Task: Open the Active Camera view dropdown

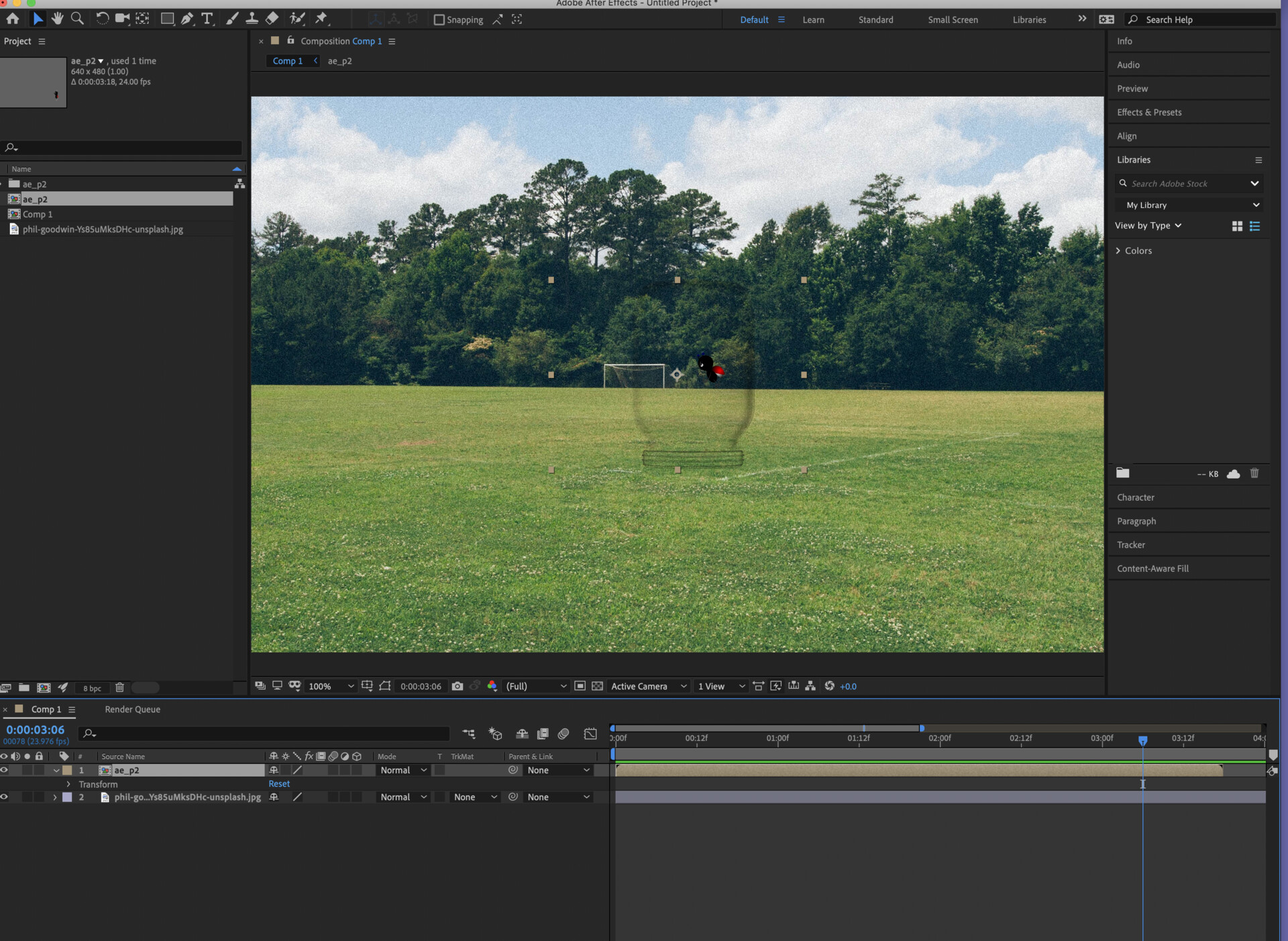Action: click(x=647, y=686)
